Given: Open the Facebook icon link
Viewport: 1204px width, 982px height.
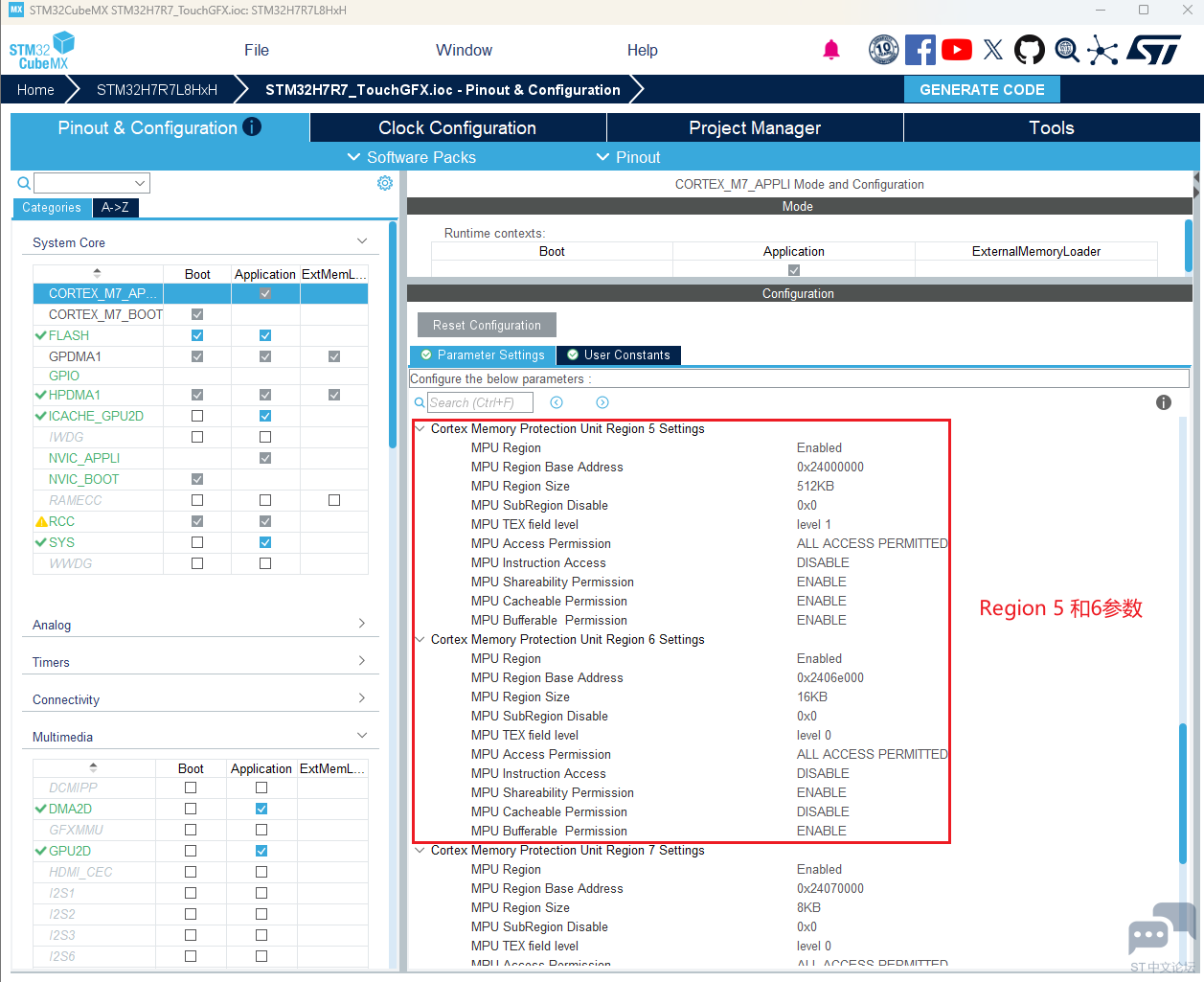Looking at the screenshot, I should (920, 50).
